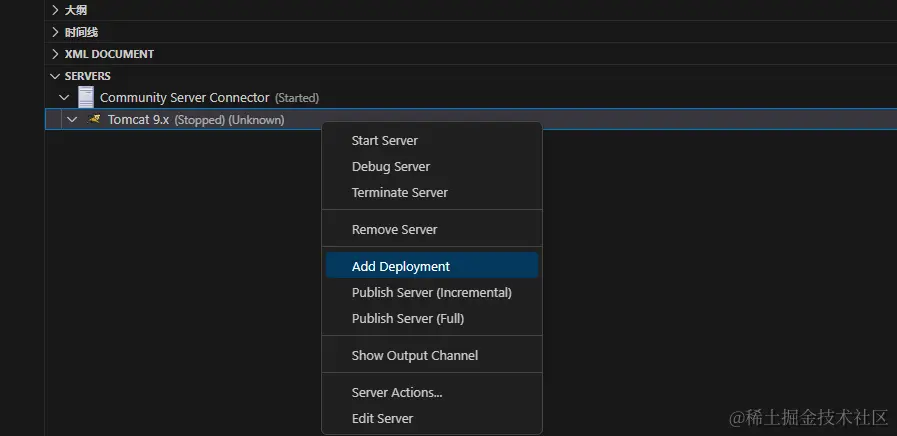Choose Publish Server (Incremental)
The image size is (897, 436).
point(432,292)
